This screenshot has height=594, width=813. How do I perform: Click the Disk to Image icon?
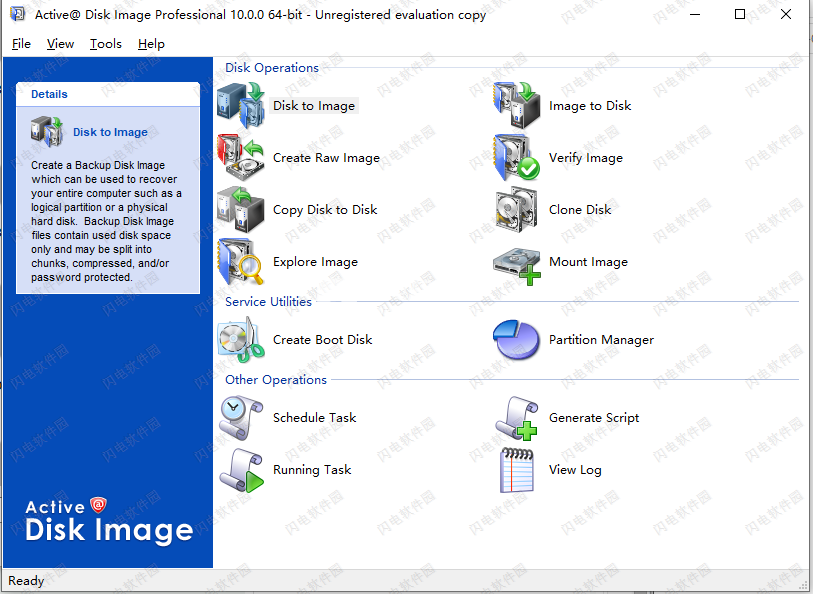pyautogui.click(x=241, y=105)
